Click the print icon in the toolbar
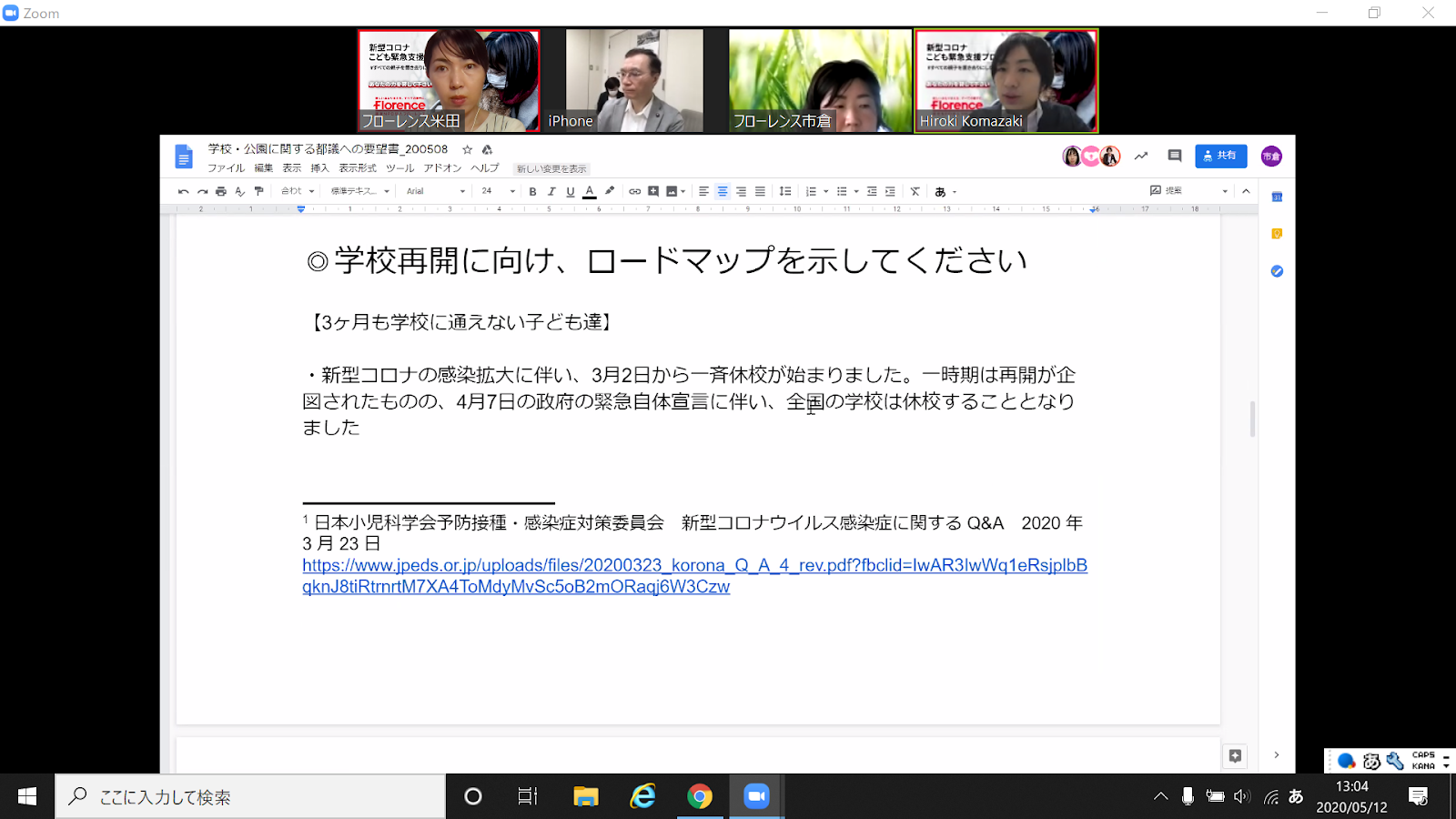1456x819 pixels. [221, 191]
